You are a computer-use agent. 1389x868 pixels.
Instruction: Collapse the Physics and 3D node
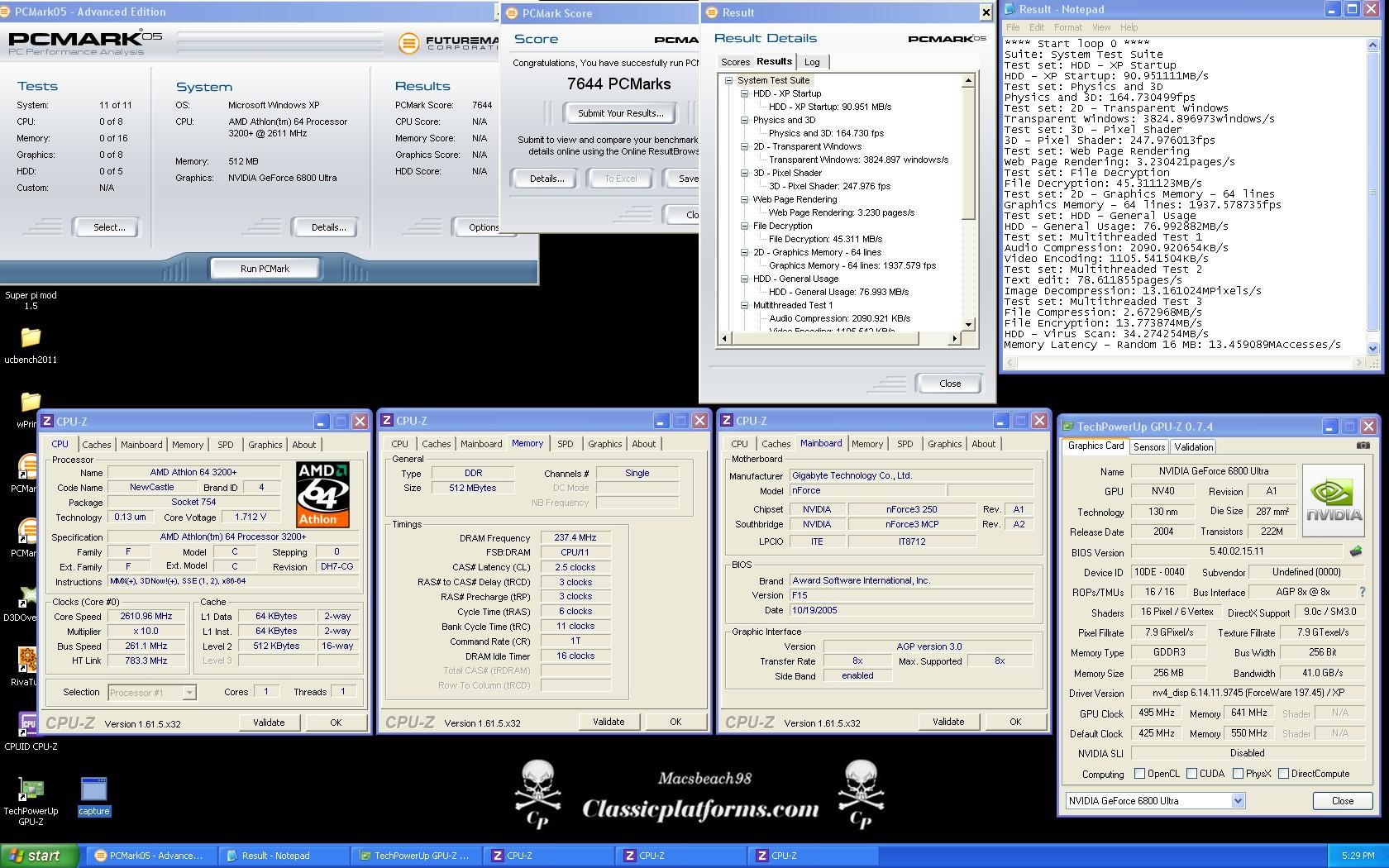745,120
